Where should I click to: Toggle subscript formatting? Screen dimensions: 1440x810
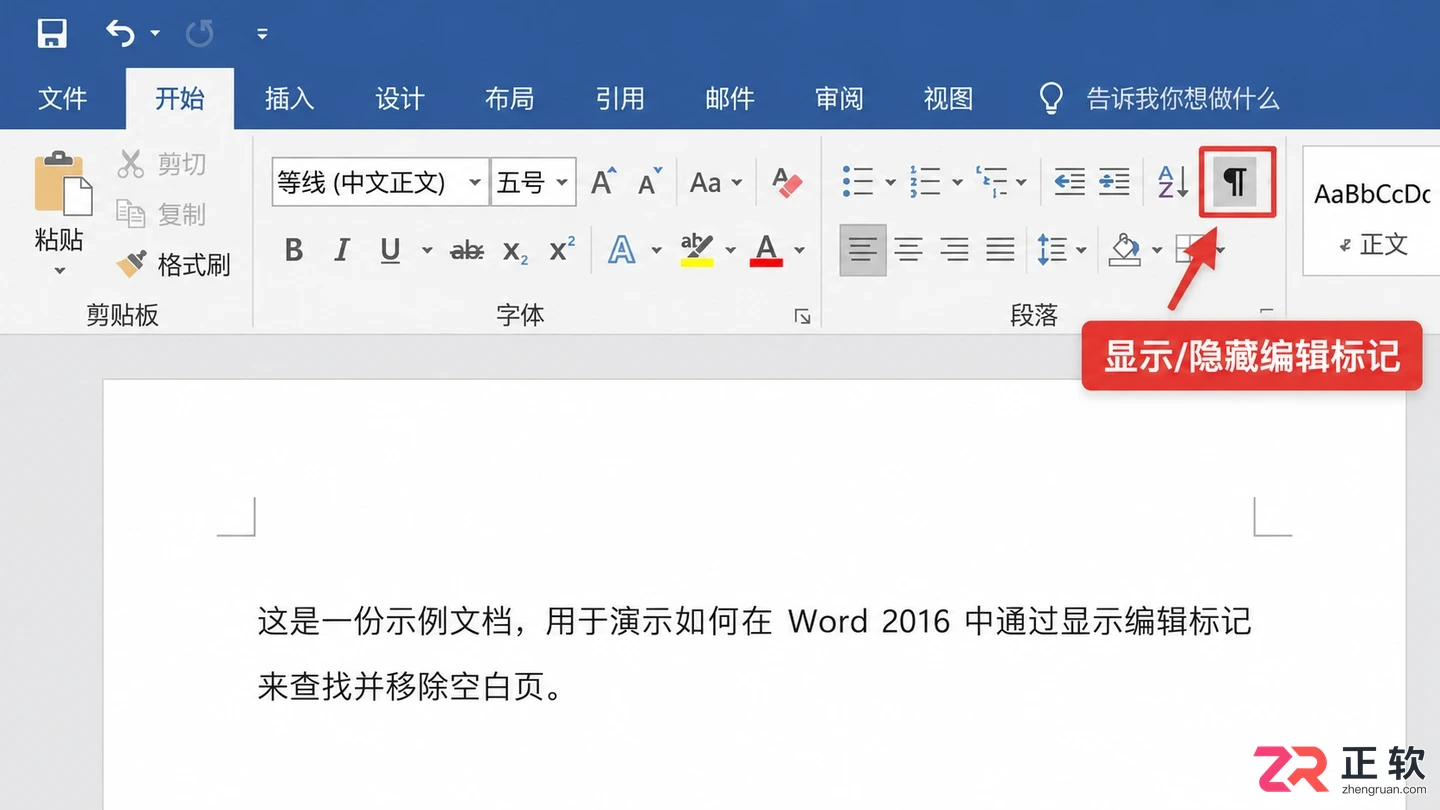tap(515, 251)
